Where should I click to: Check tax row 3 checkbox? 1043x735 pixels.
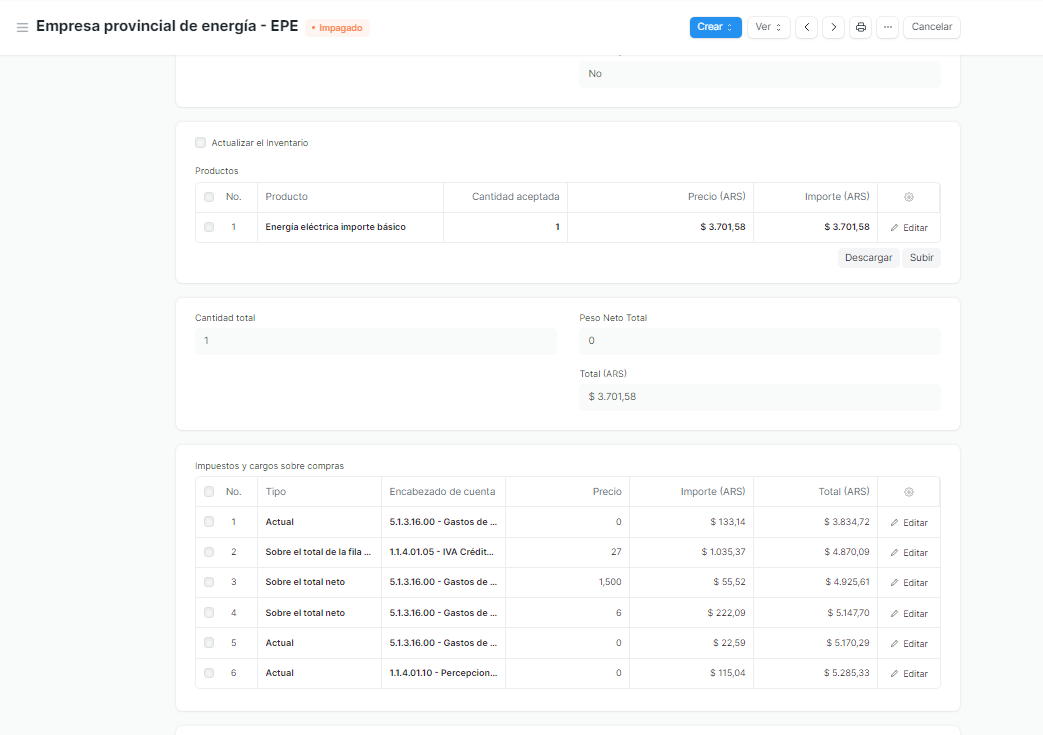[209, 582]
